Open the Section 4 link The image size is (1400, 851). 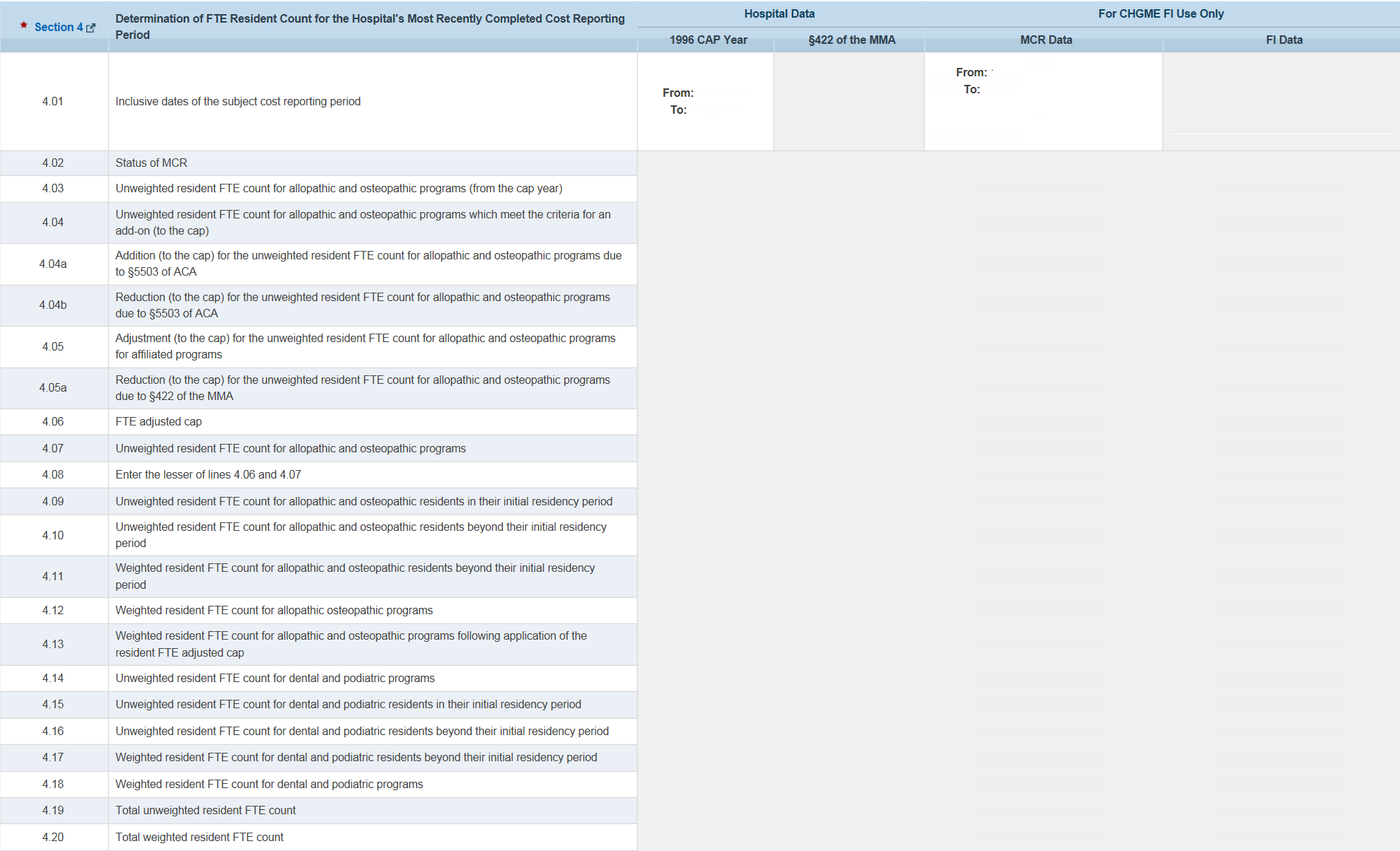58,27
